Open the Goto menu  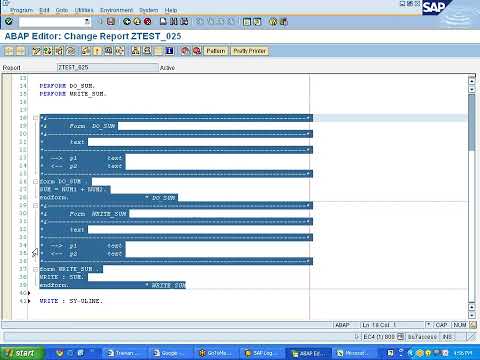pos(62,10)
